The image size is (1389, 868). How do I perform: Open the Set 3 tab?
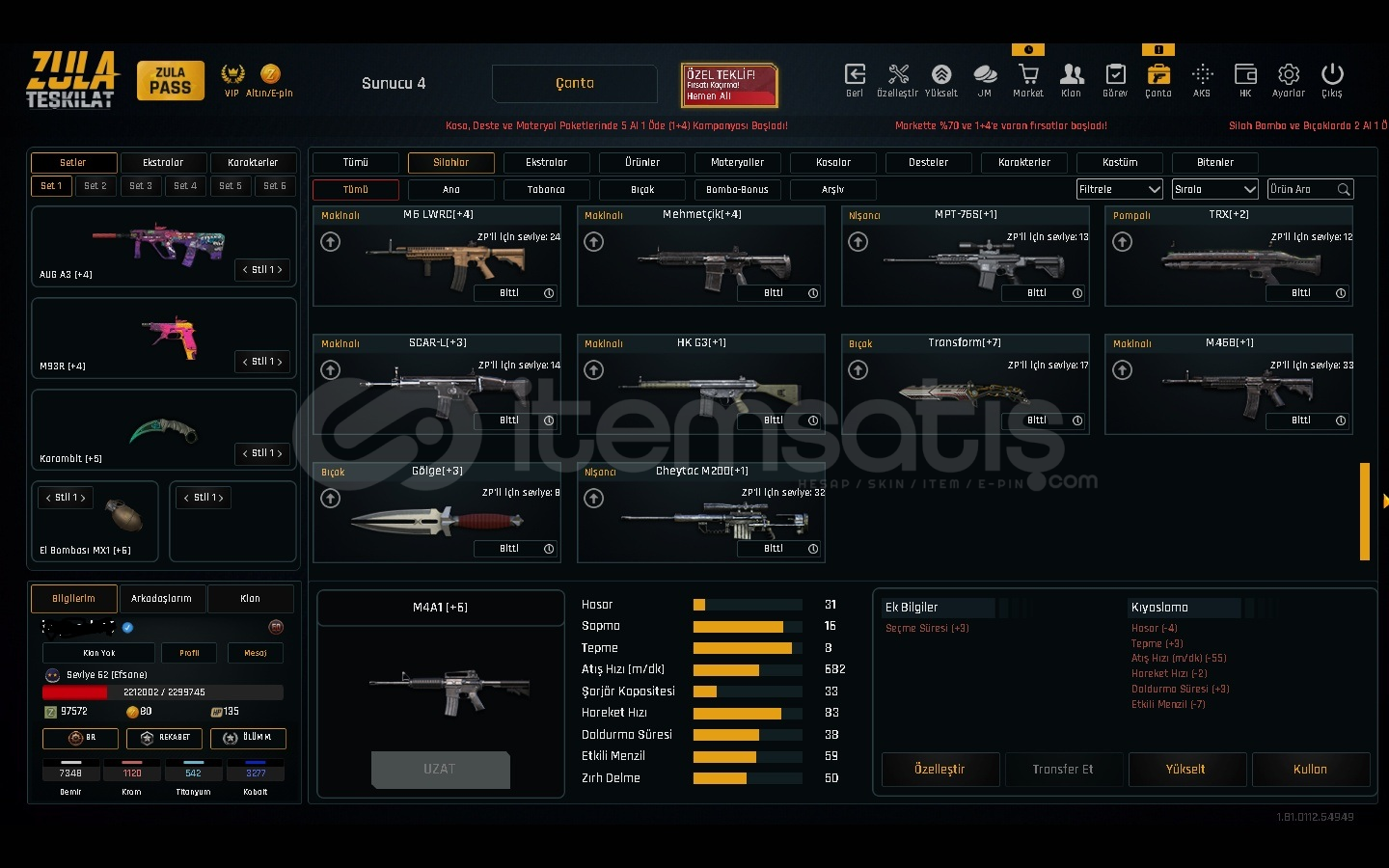(141, 186)
